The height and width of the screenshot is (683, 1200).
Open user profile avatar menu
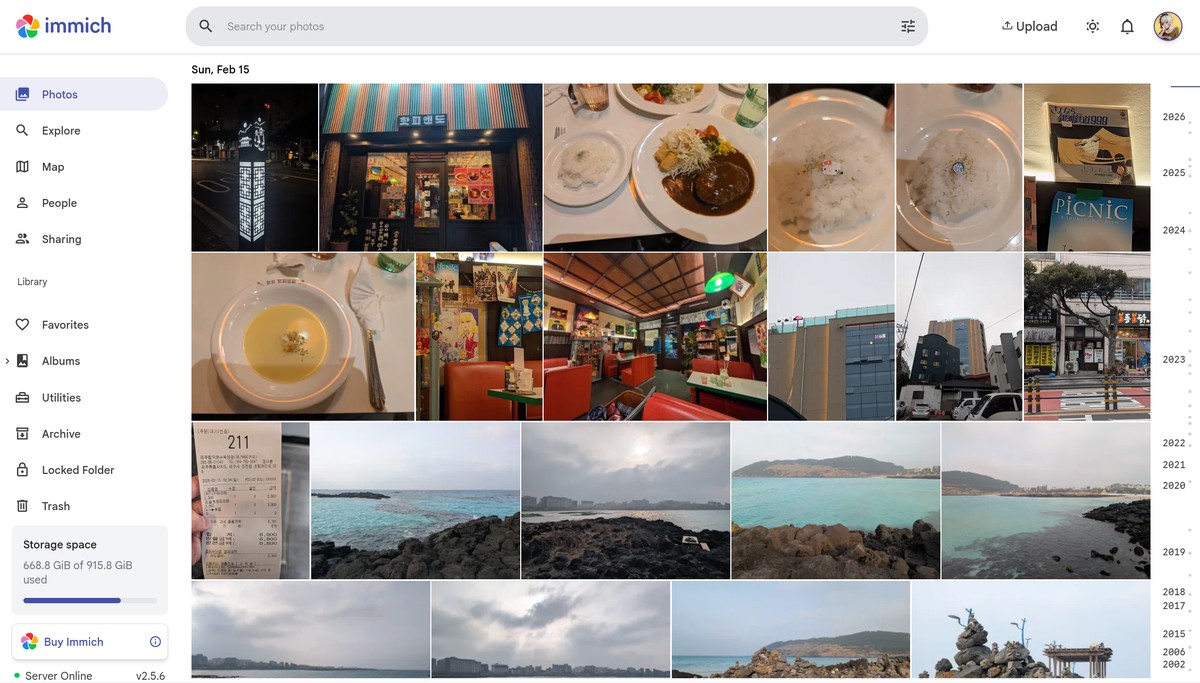(1167, 27)
